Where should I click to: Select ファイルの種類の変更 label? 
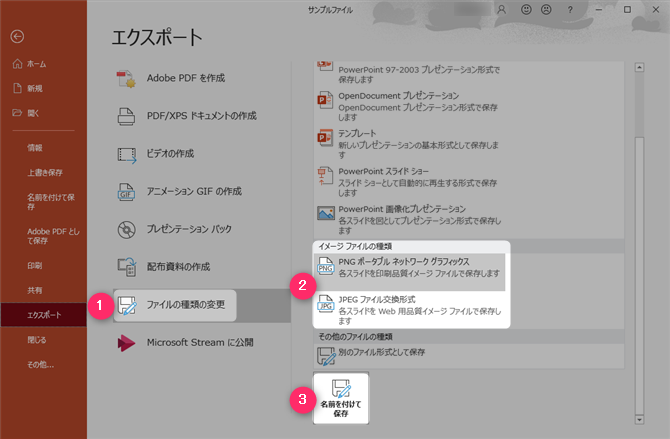click(185, 305)
